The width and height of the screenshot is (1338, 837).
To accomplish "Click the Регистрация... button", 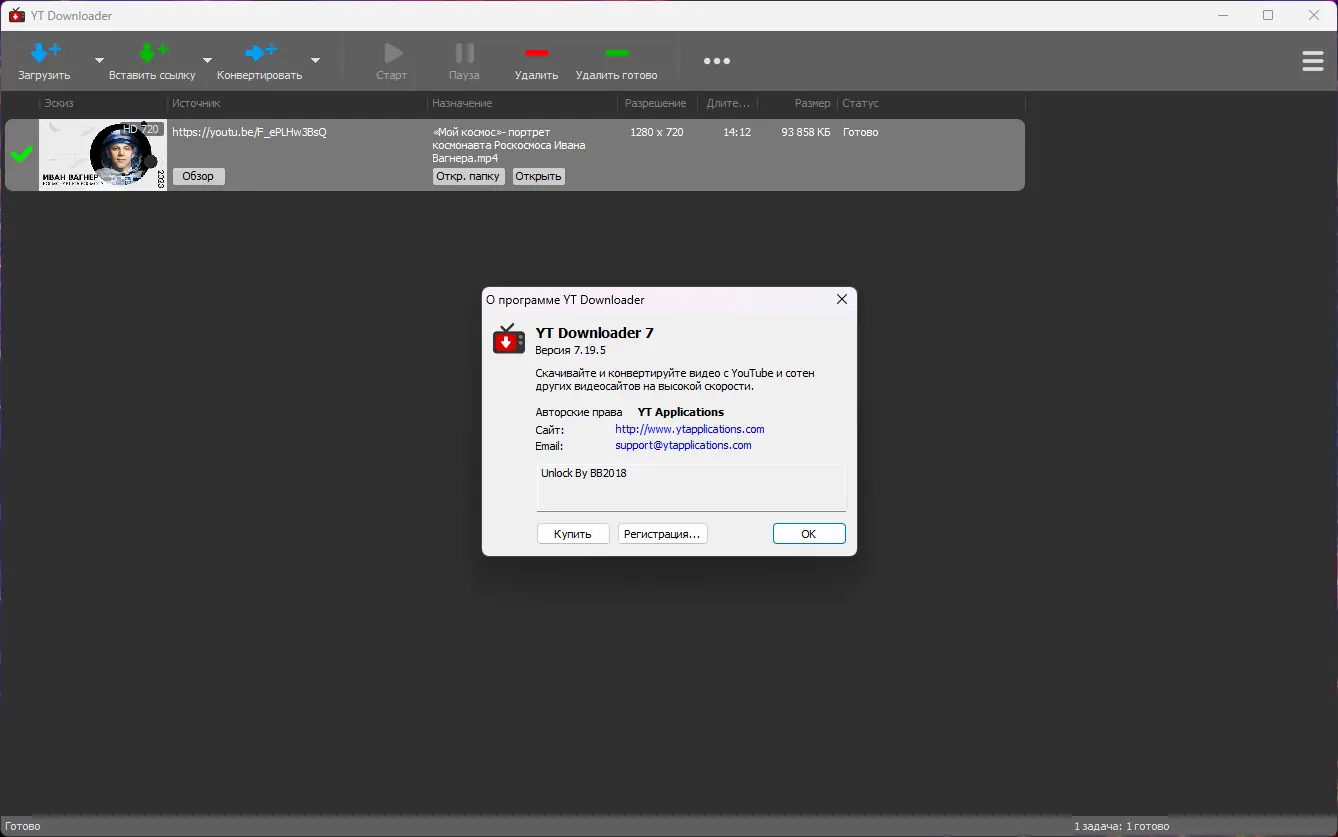I will coord(662,533).
